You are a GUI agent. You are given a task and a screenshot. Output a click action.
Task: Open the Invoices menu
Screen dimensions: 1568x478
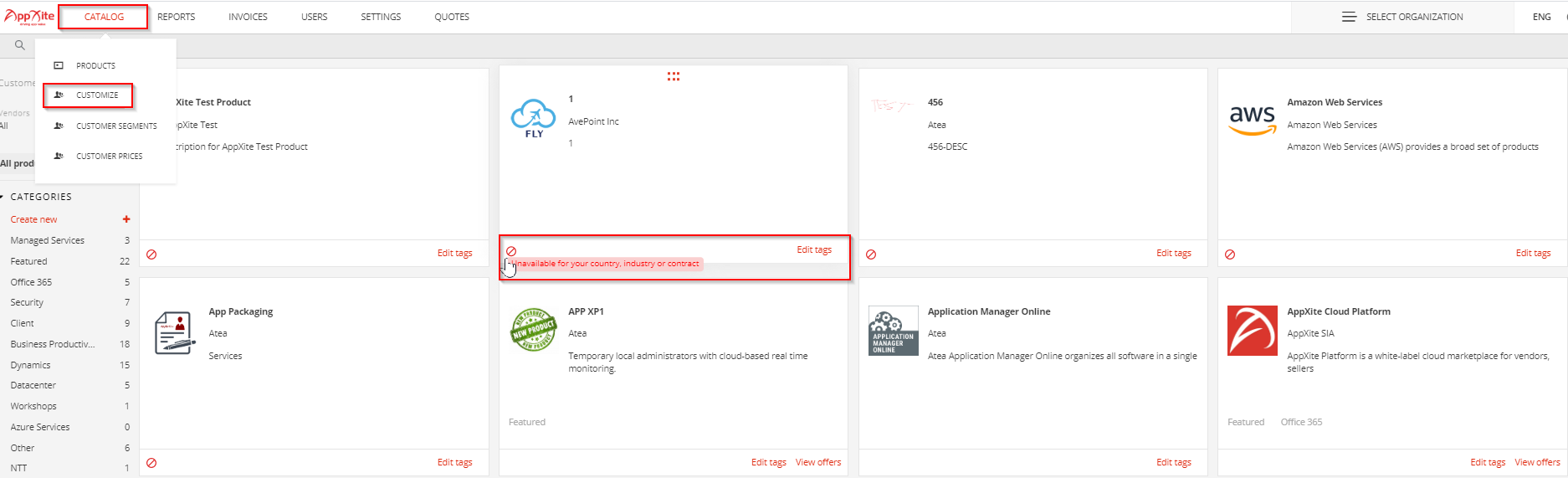(249, 17)
